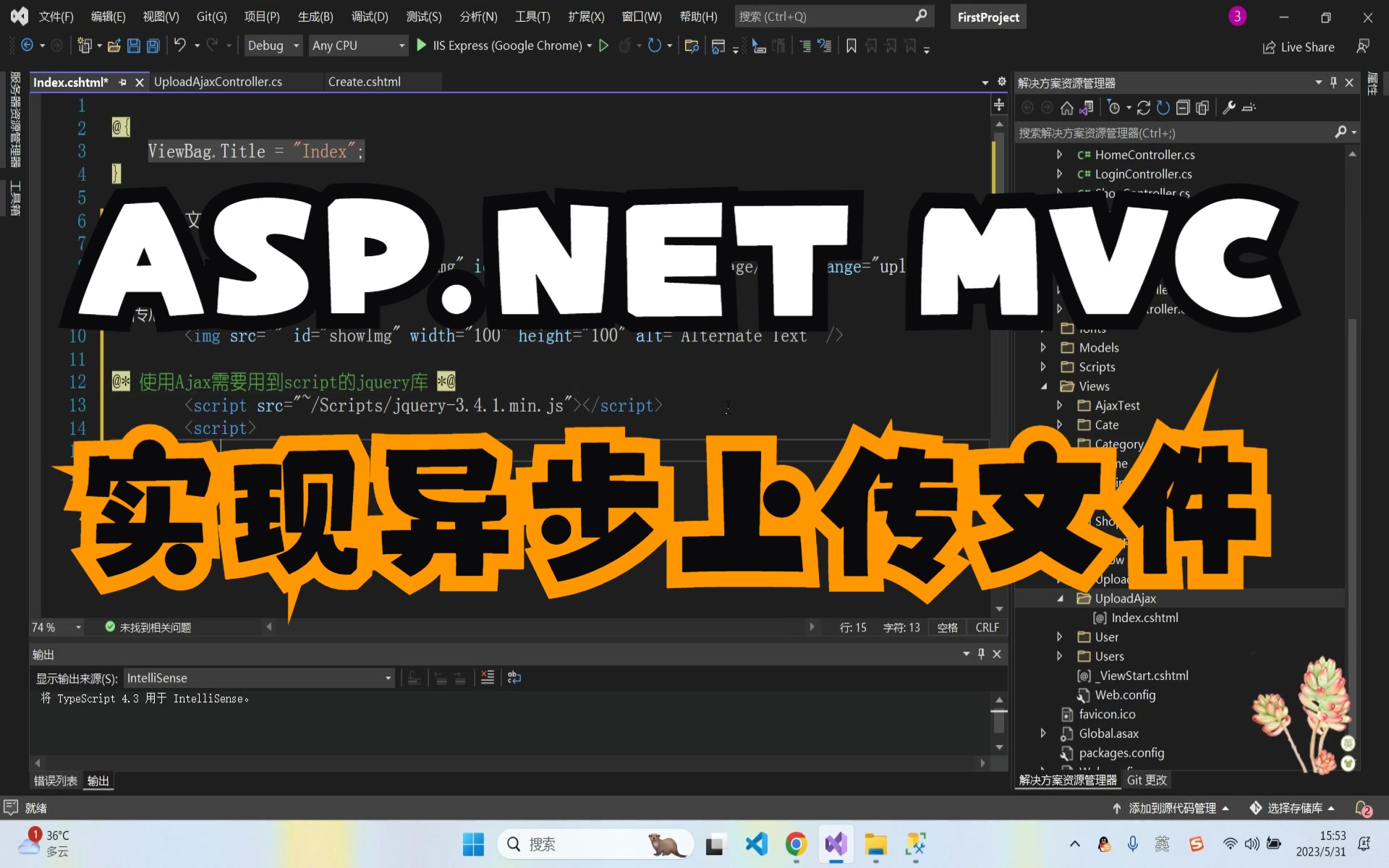This screenshot has width=1389, height=868.
Task: Collapse the UploadAjax folder node
Action: coord(1060,598)
